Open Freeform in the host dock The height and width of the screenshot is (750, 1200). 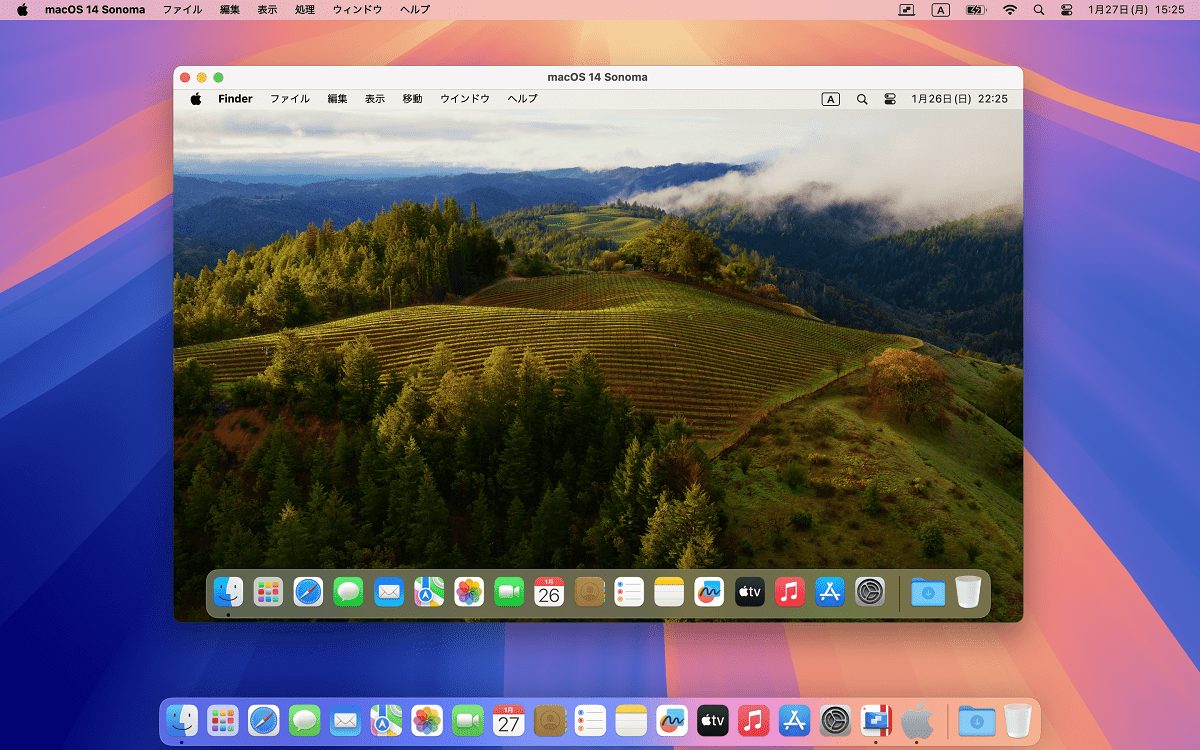pyautogui.click(x=672, y=720)
